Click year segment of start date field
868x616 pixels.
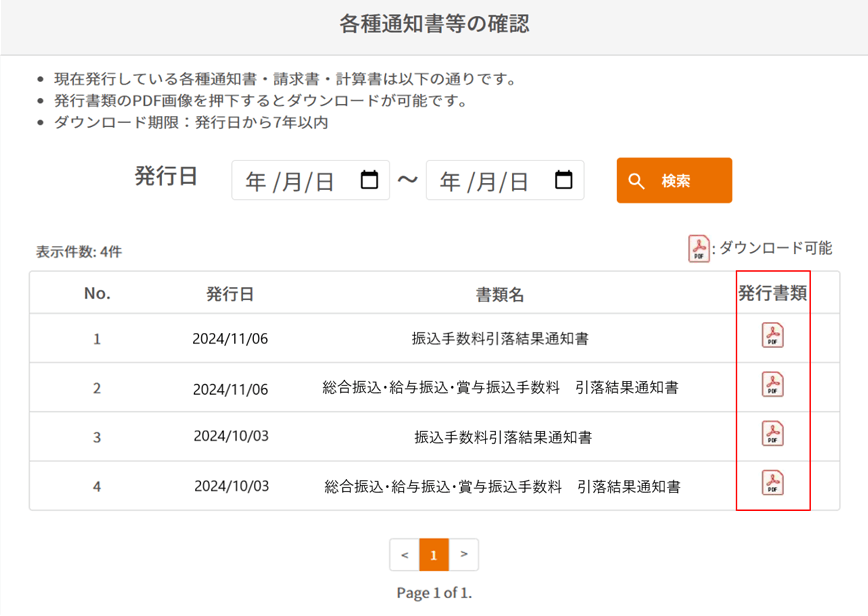pyautogui.click(x=256, y=181)
